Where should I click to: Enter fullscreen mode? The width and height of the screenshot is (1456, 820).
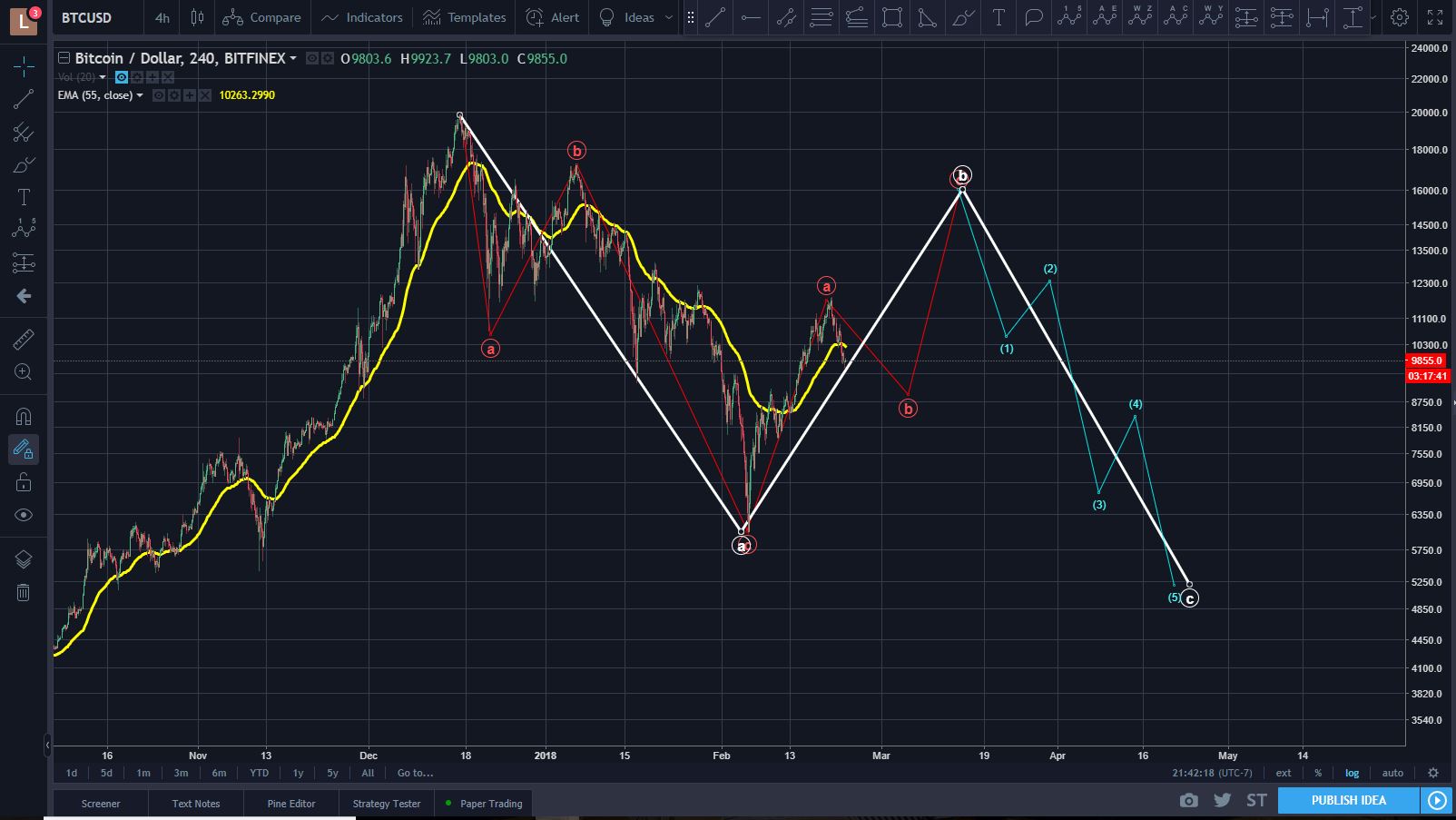[1435, 17]
